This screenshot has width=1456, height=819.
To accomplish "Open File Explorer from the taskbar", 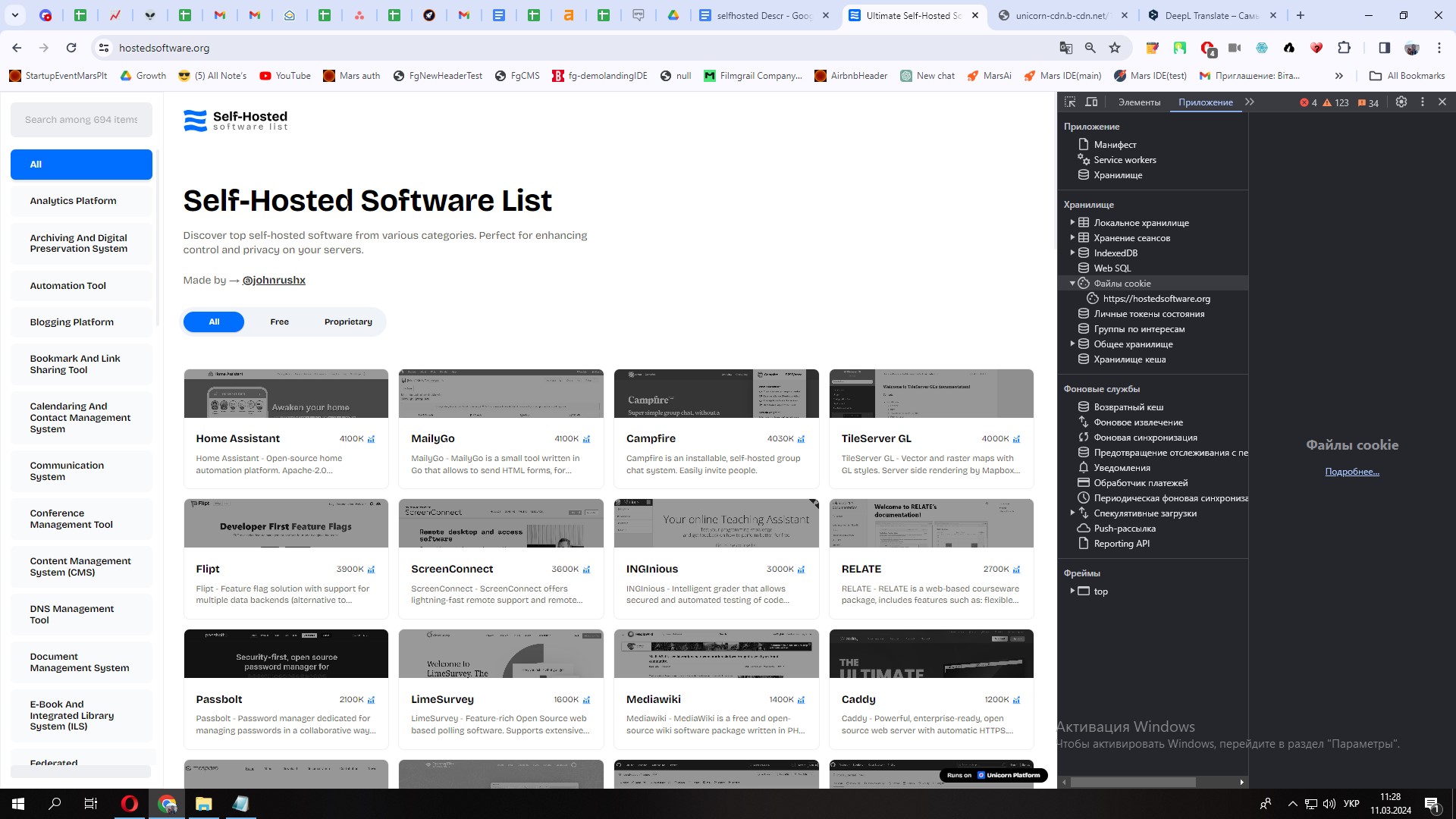I will point(204,804).
